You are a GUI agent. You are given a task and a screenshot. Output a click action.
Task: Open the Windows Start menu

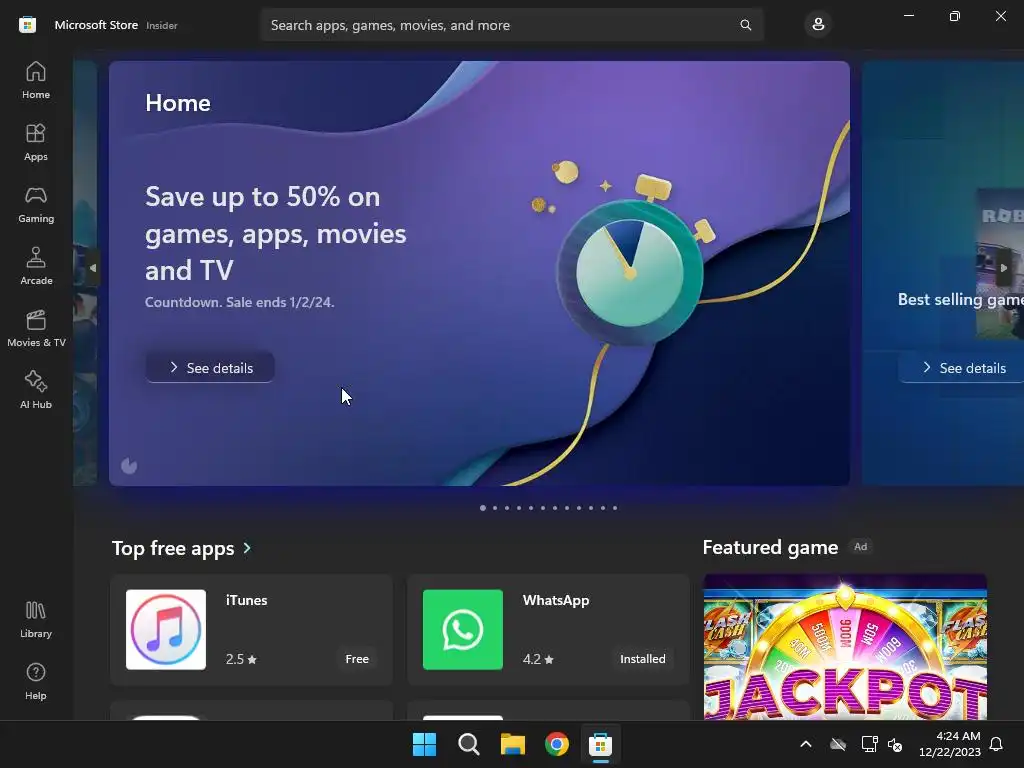(x=424, y=744)
